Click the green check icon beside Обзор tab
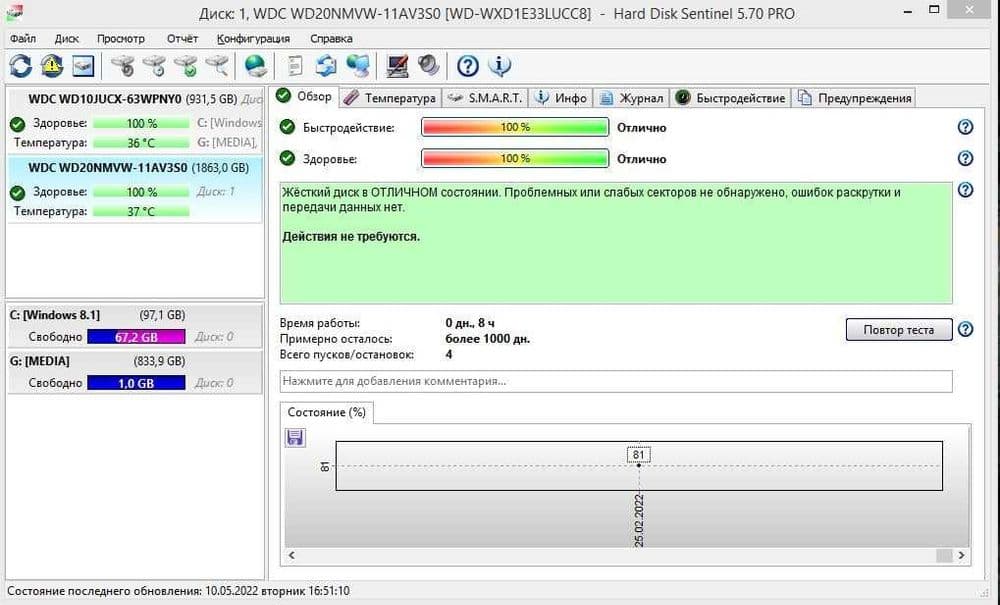The width and height of the screenshot is (1000, 605). point(283,96)
